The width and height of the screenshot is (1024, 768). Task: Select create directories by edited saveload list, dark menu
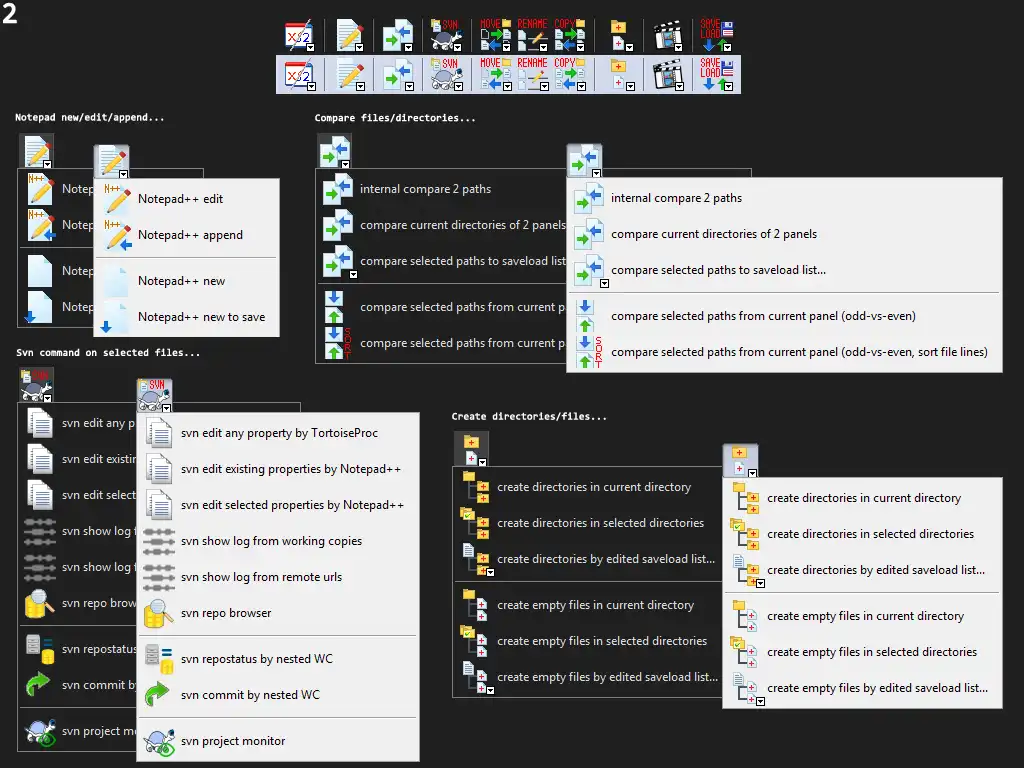click(x=588, y=558)
